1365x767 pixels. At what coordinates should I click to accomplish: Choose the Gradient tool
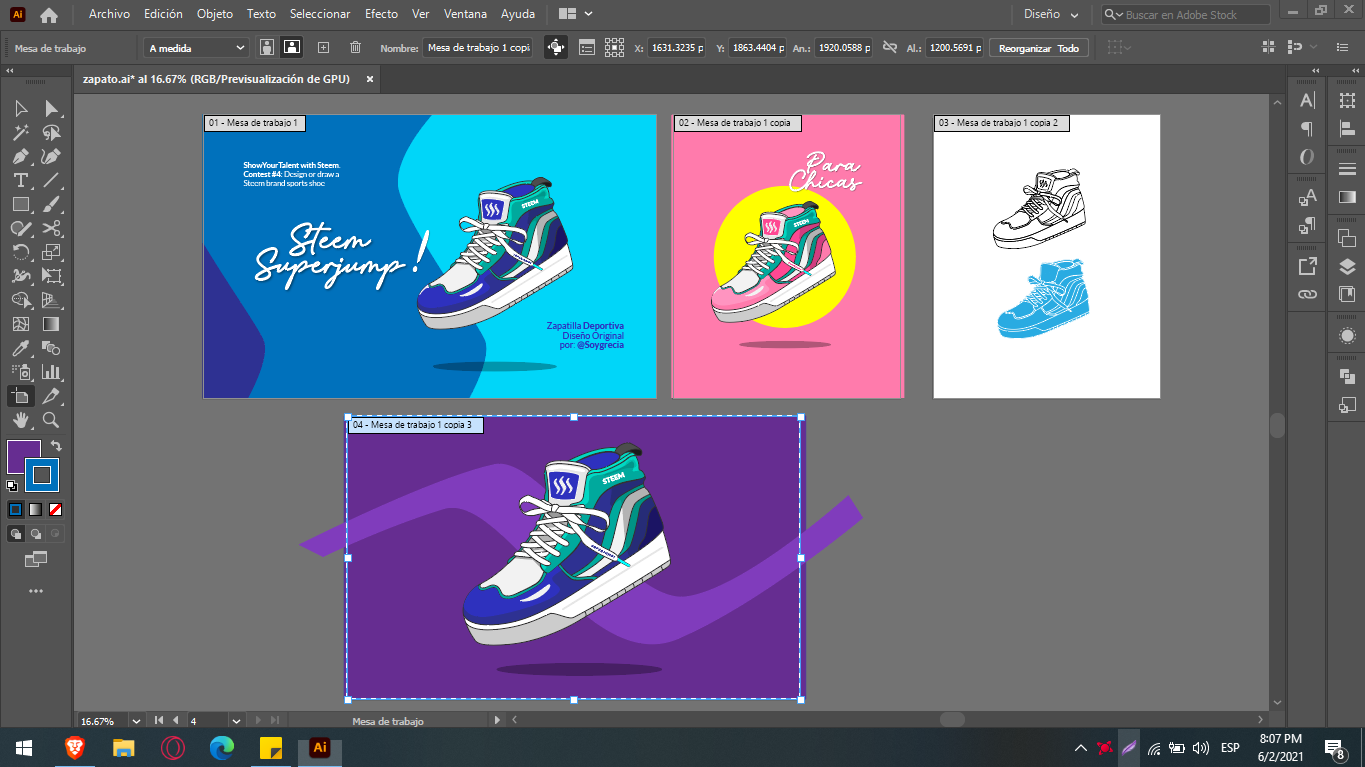[51, 324]
